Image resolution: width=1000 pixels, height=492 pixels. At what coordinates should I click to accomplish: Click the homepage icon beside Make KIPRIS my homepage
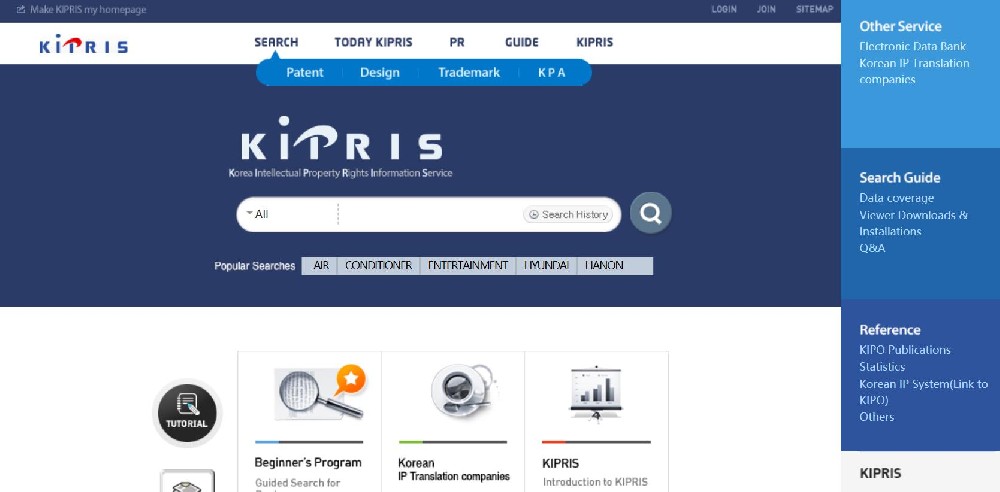tap(20, 10)
